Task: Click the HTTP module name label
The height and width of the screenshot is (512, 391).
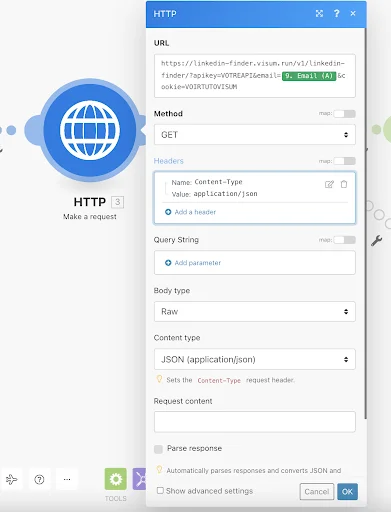Action: point(90,202)
